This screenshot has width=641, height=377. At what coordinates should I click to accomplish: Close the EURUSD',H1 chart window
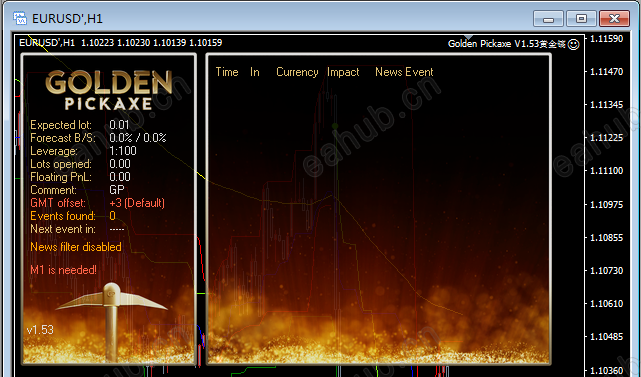coord(614,19)
